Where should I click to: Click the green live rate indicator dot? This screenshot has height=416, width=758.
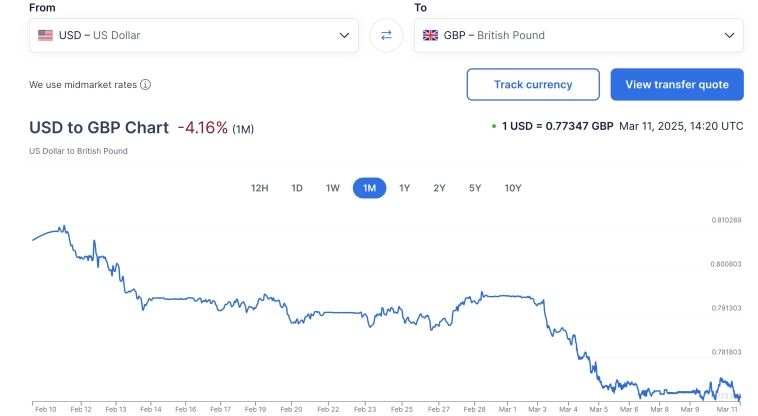493,127
